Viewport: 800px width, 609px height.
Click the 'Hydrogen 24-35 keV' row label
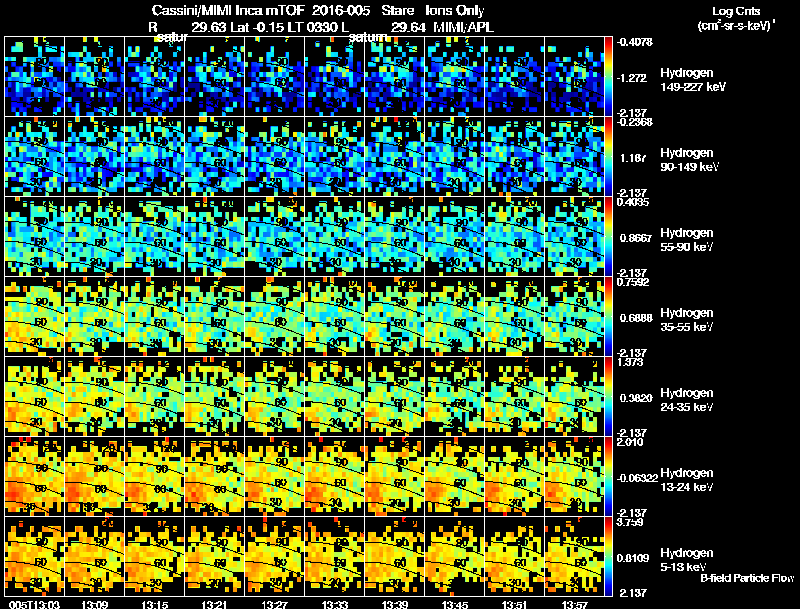pyautogui.click(x=687, y=400)
